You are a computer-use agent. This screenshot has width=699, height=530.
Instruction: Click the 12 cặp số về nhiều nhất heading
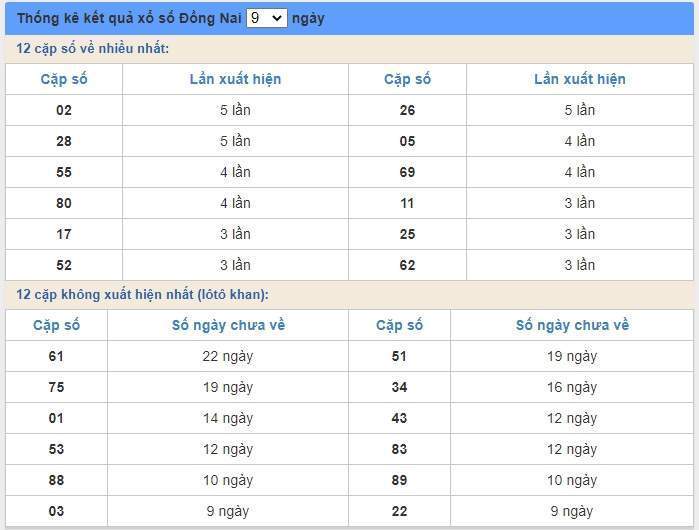coord(93,49)
